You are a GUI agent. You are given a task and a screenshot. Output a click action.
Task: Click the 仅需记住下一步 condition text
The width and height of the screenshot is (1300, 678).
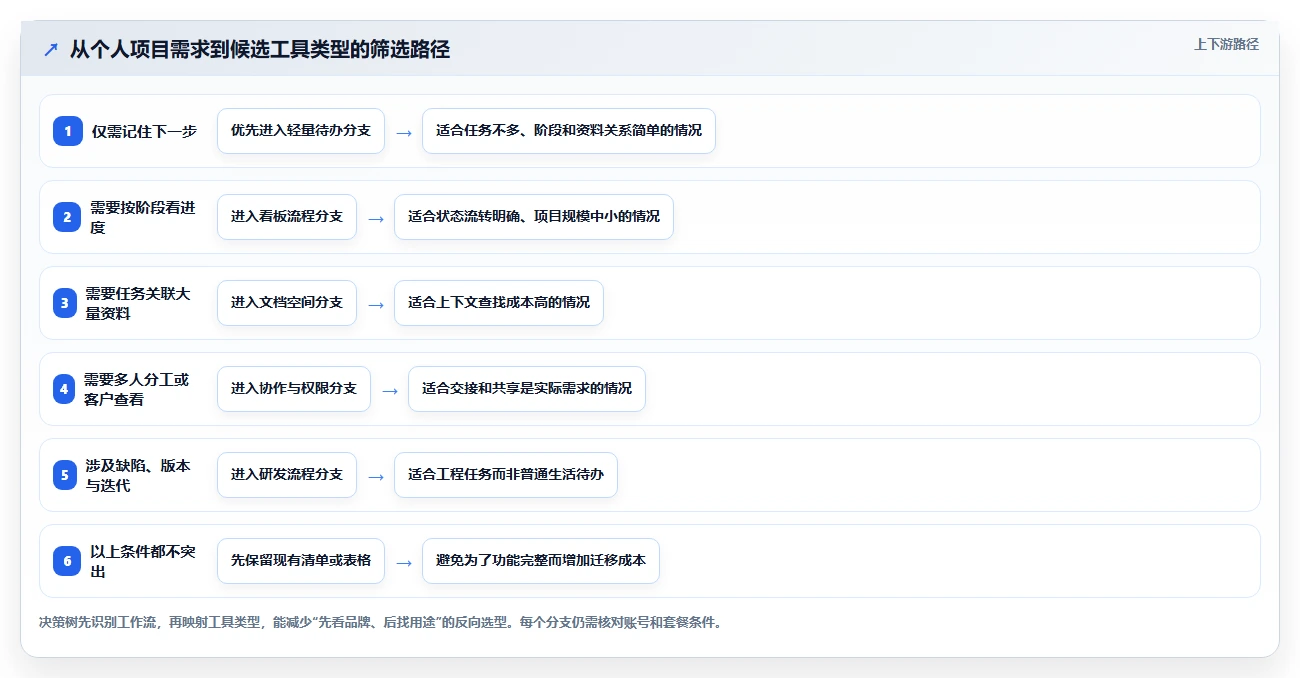[144, 131]
